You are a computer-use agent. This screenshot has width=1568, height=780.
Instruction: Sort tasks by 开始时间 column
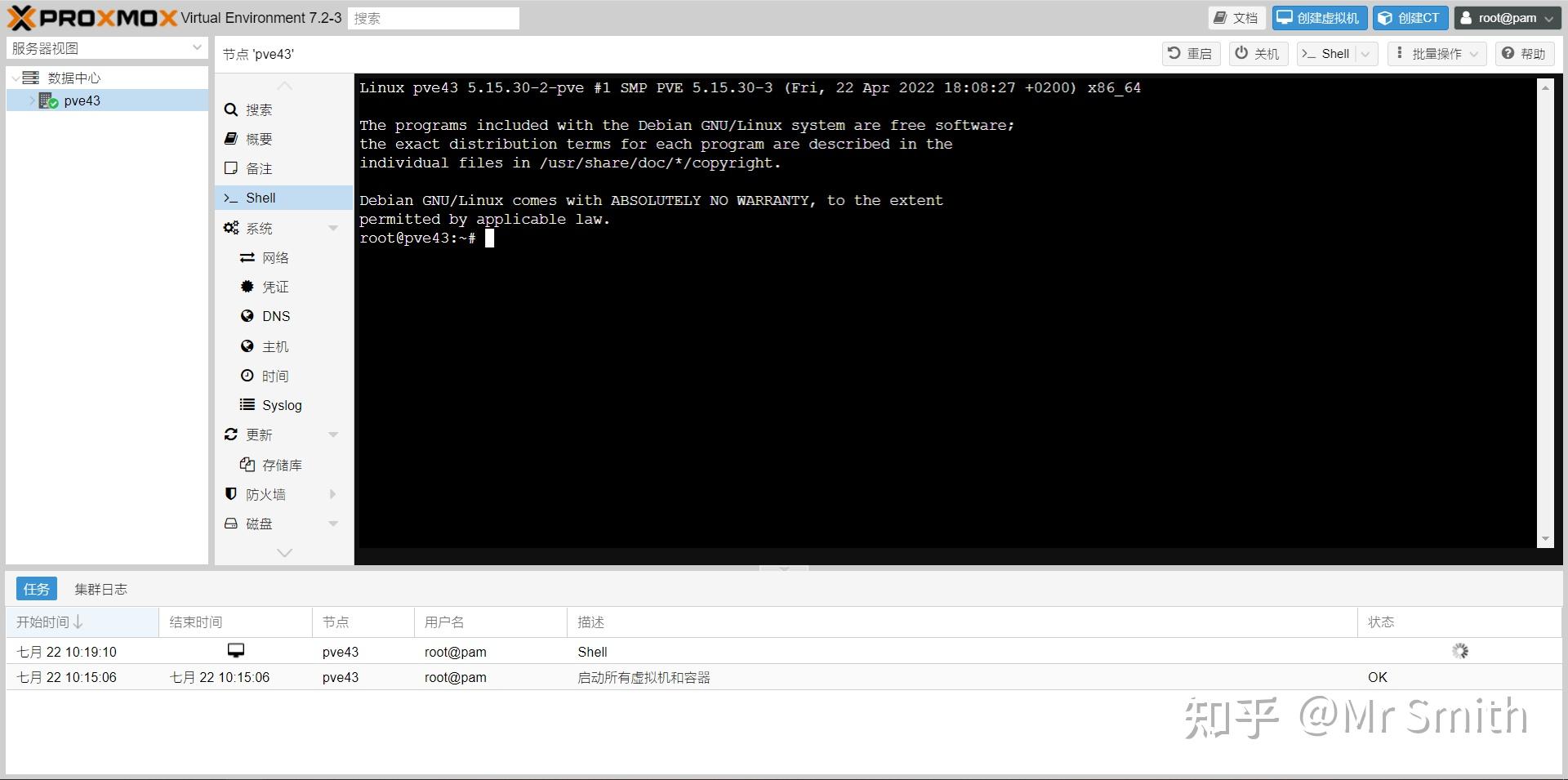click(x=47, y=622)
